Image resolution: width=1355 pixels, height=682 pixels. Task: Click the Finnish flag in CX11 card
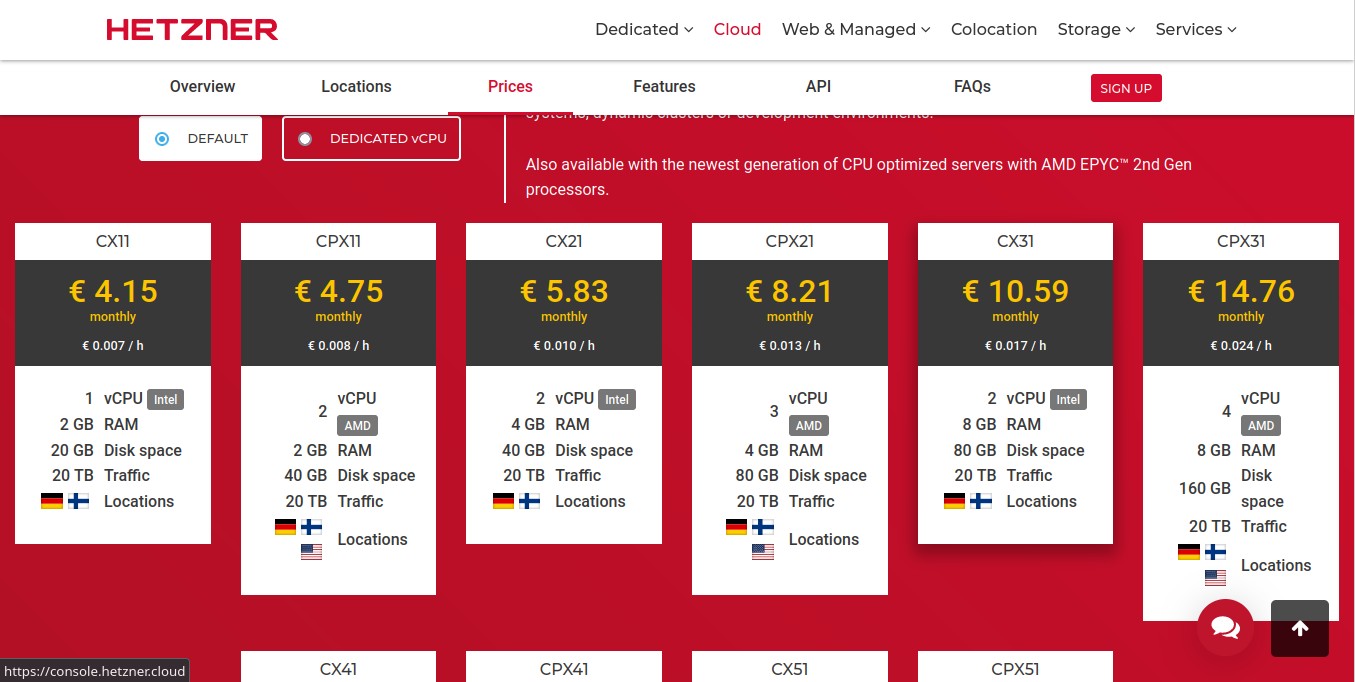[x=78, y=501]
